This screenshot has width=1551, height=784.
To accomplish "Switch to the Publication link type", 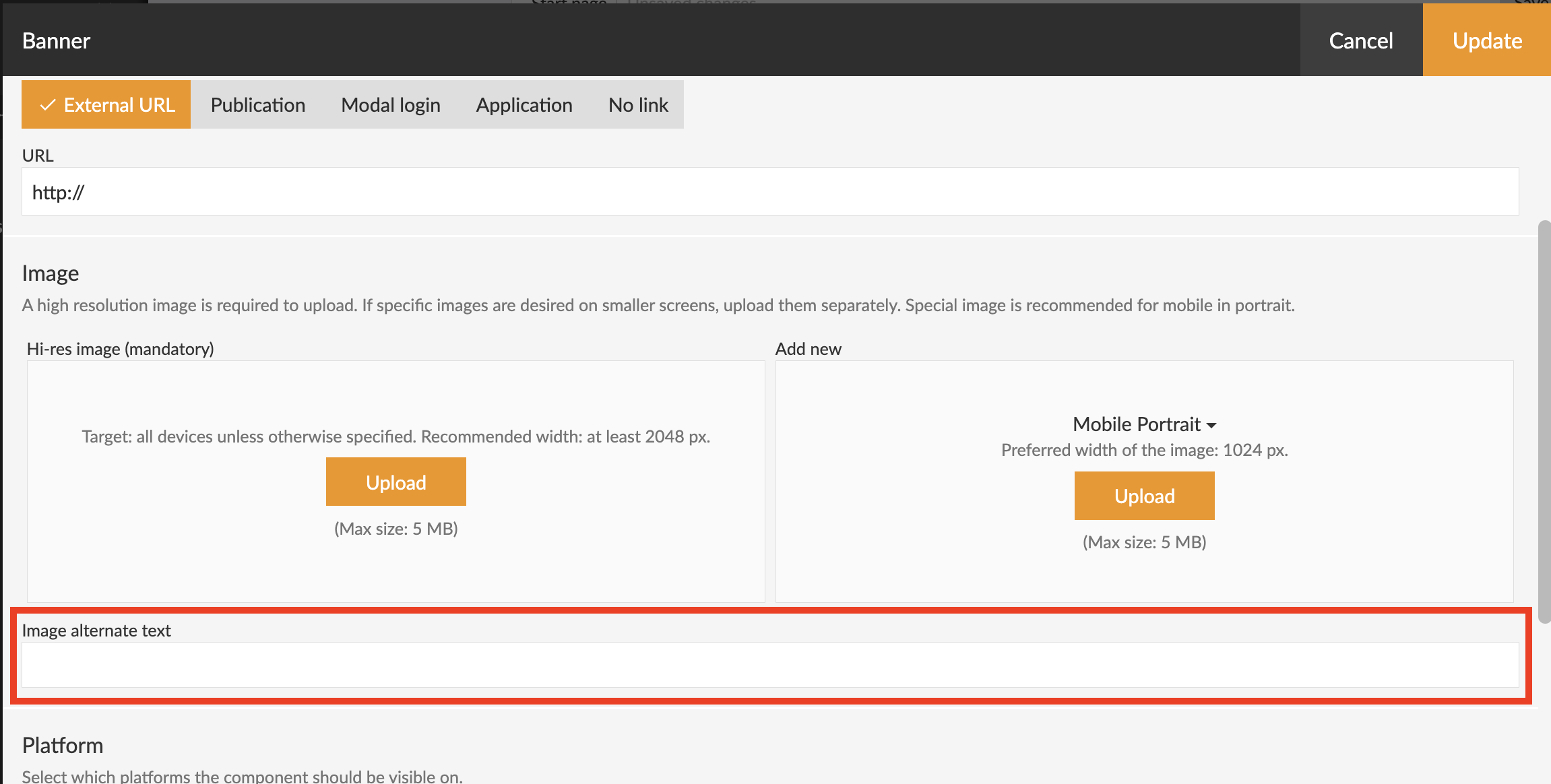I will pyautogui.click(x=257, y=105).
